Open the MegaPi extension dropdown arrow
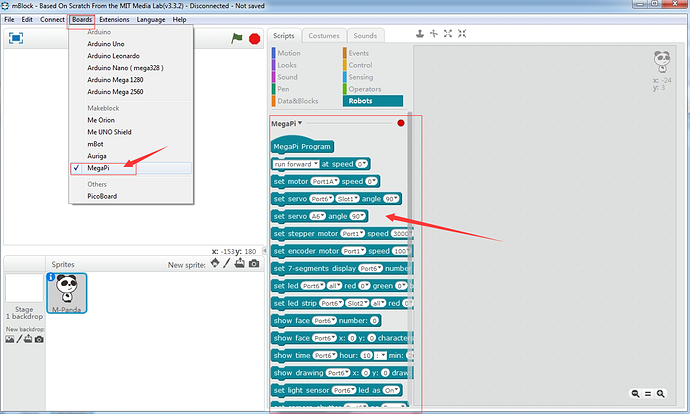The image size is (690, 414). (300, 123)
